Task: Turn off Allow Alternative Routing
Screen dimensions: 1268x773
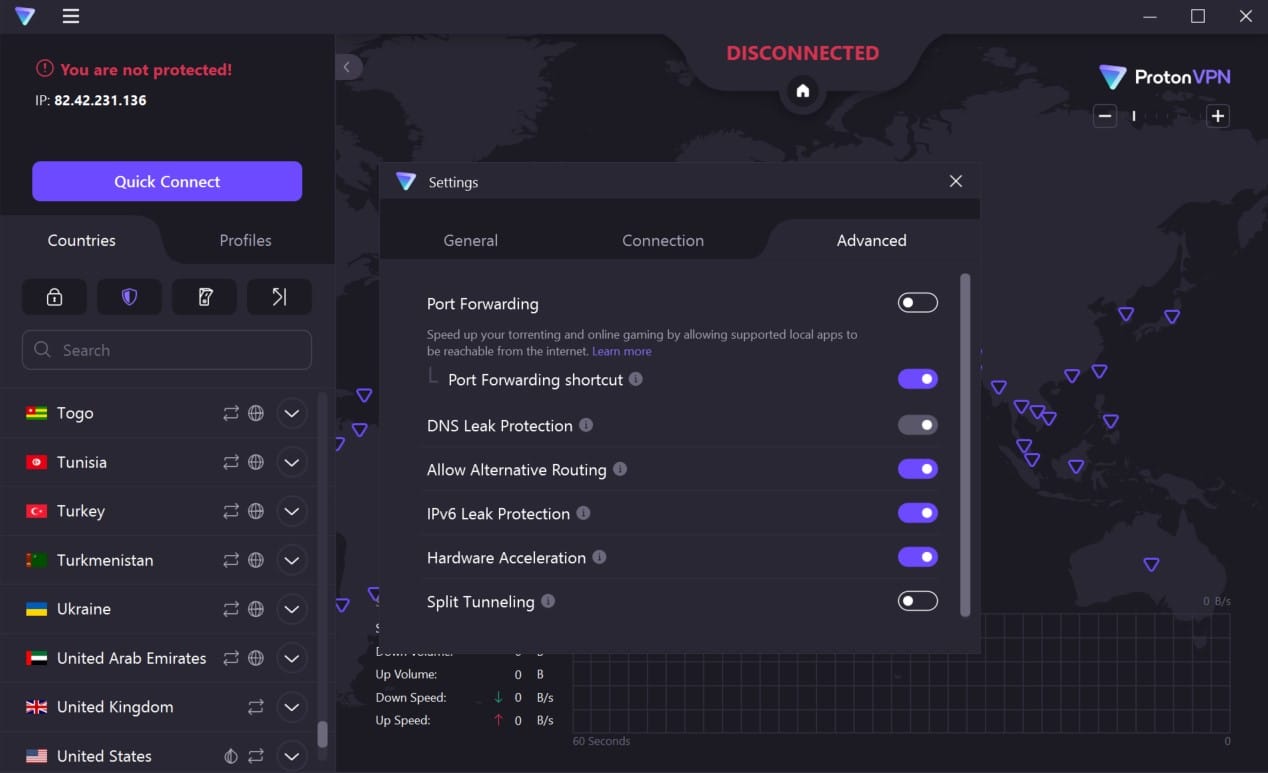Action: point(917,469)
